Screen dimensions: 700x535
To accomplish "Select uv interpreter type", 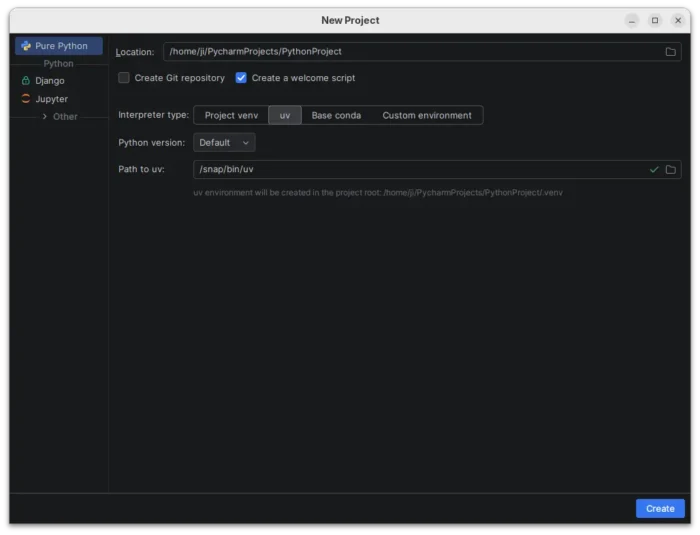I will coord(285,116).
